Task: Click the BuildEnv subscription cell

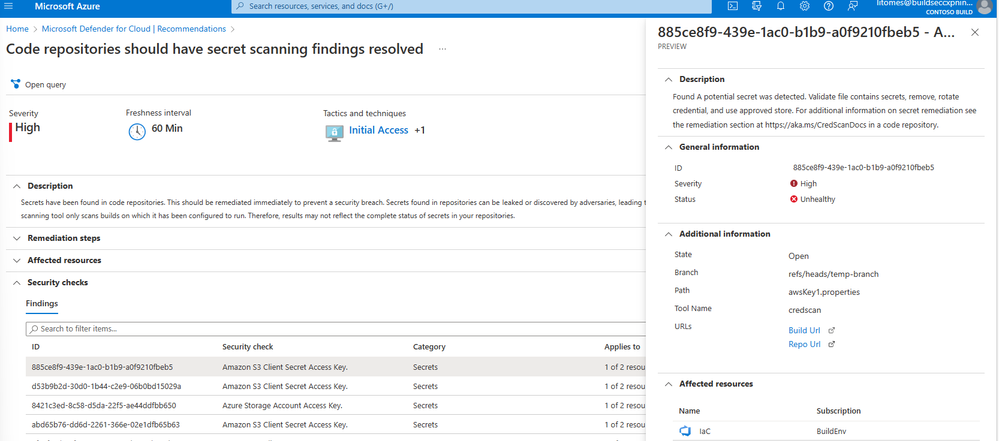Action: (831, 431)
